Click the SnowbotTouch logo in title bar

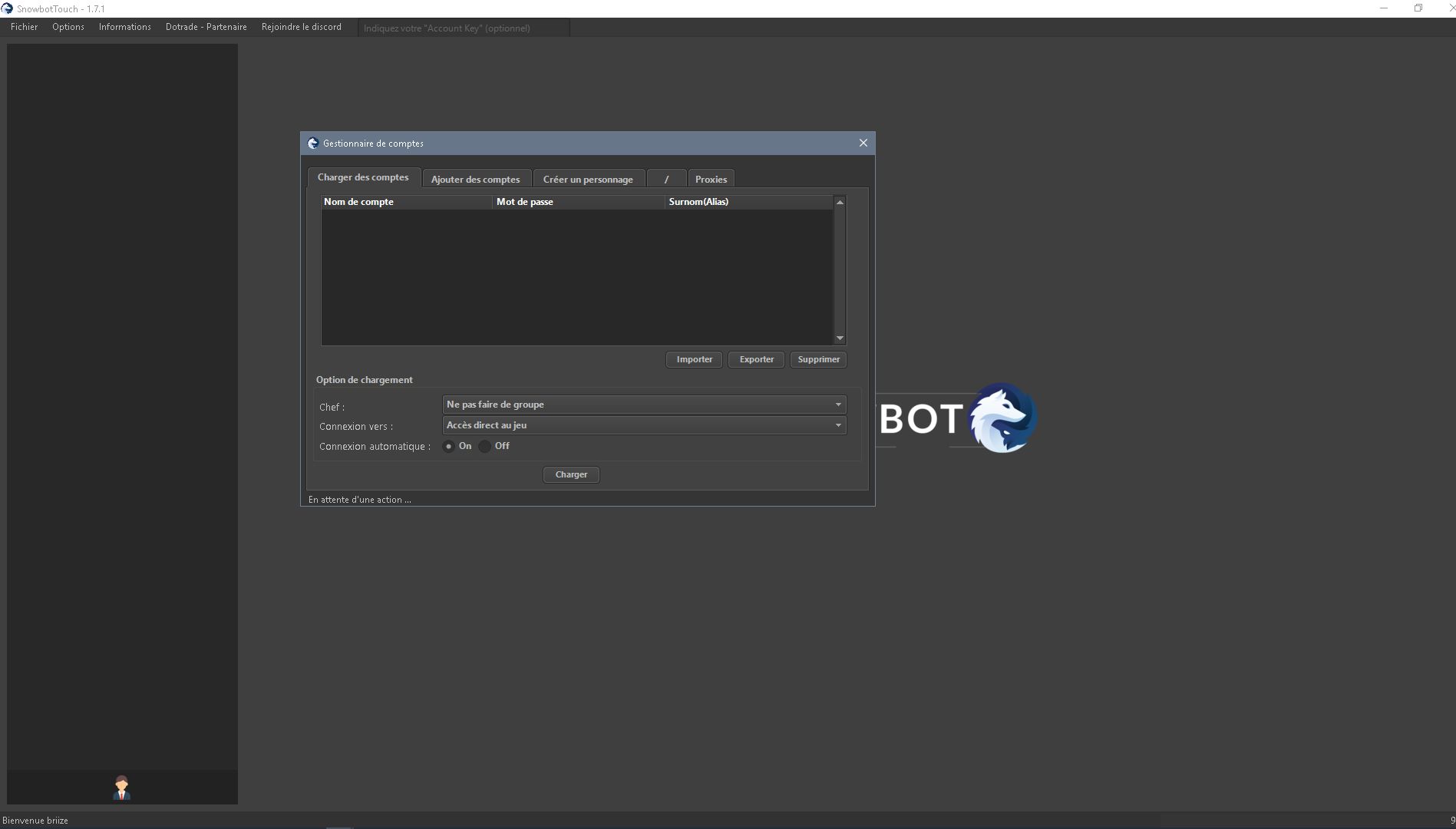pyautogui.click(x=7, y=8)
